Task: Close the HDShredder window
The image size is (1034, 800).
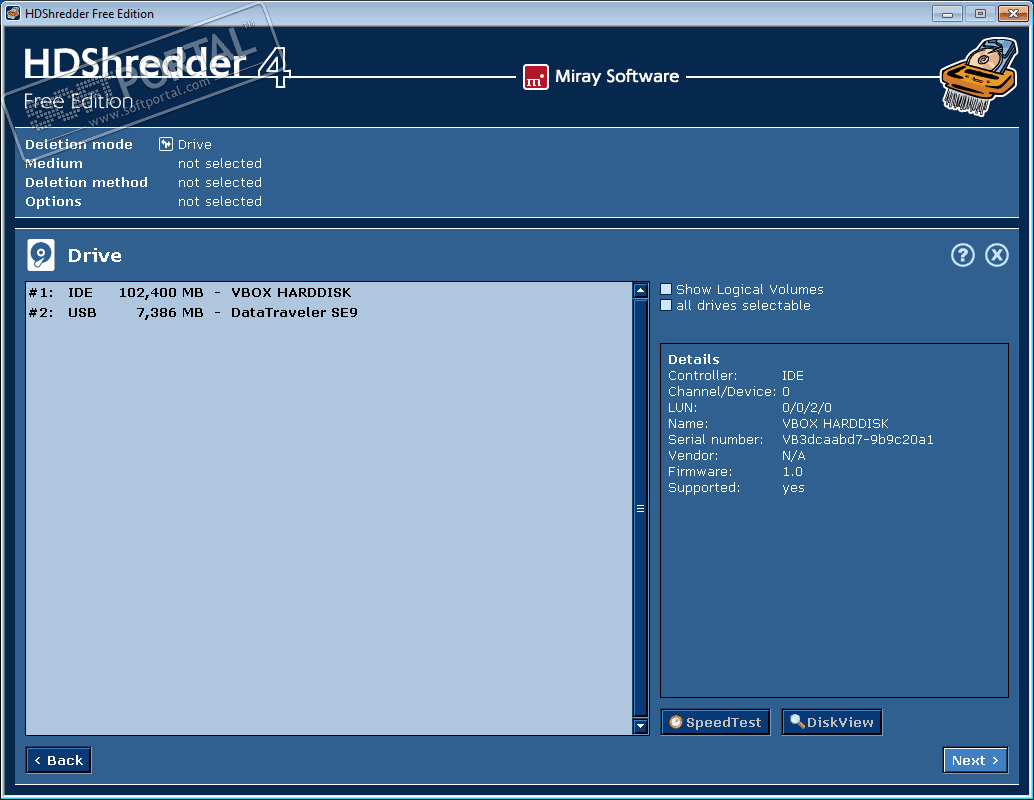Action: [x=1013, y=13]
